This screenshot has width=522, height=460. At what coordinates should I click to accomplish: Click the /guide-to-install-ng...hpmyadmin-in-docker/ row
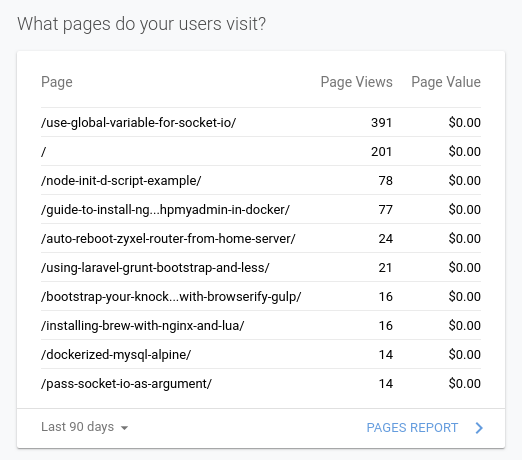pyautogui.click(x=261, y=209)
